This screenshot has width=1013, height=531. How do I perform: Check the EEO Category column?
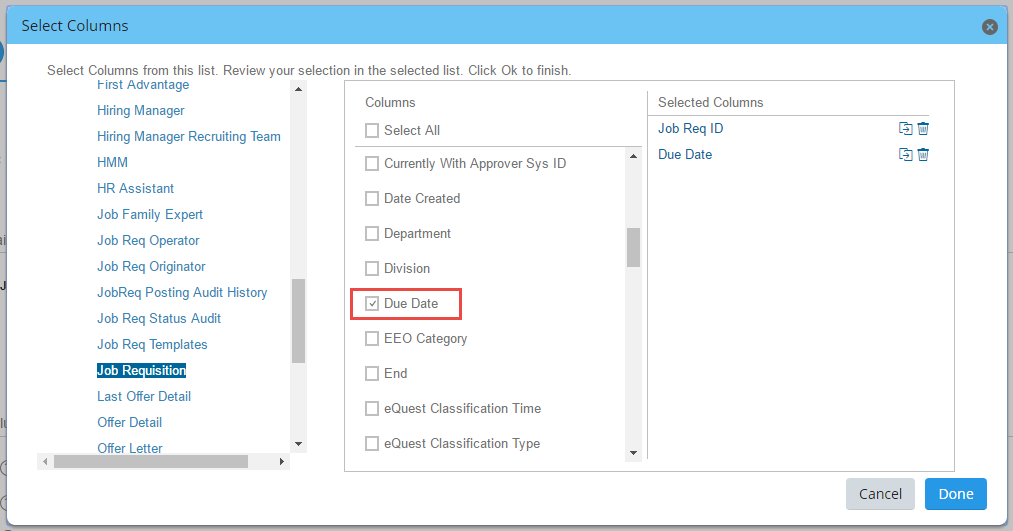point(372,338)
